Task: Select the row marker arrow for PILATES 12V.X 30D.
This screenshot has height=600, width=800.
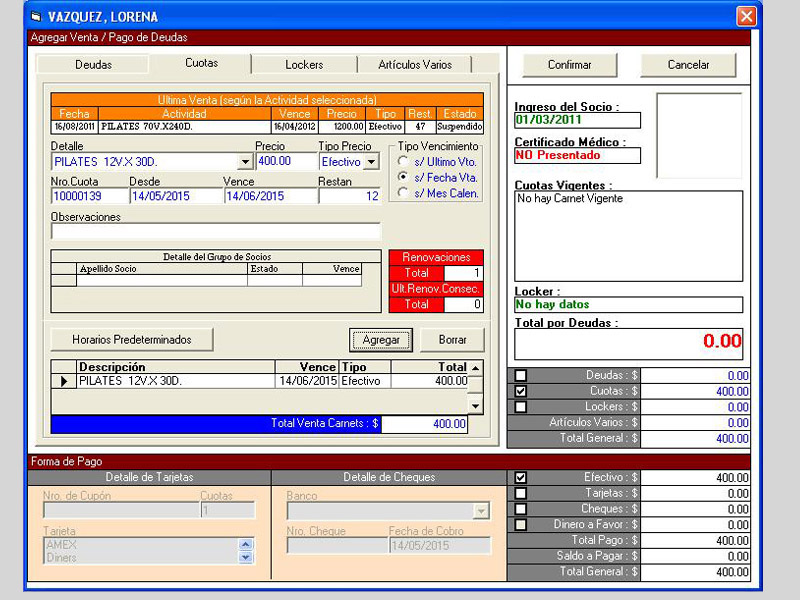Action: coord(64,381)
